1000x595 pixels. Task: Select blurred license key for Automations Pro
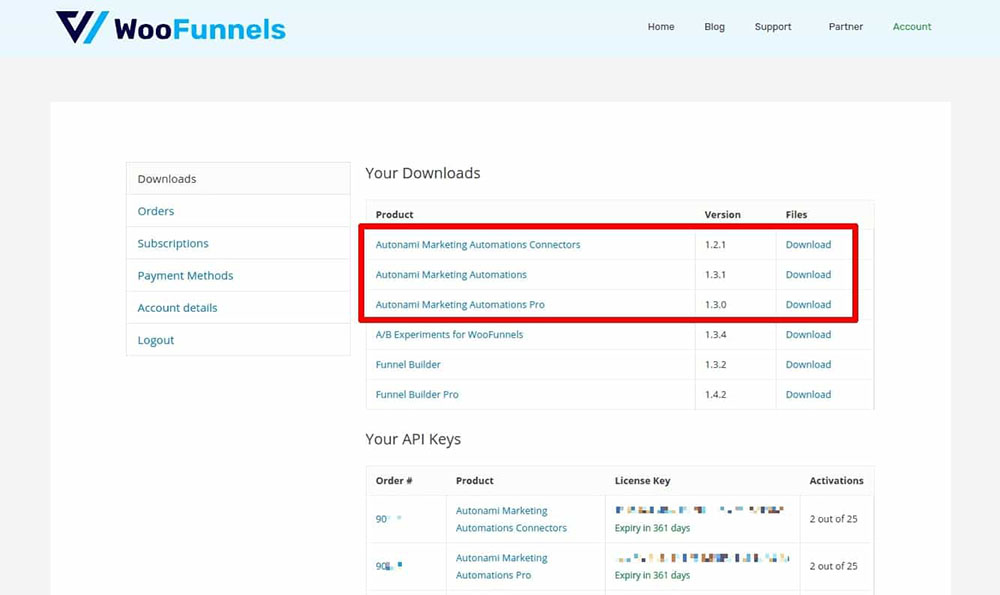click(702, 558)
